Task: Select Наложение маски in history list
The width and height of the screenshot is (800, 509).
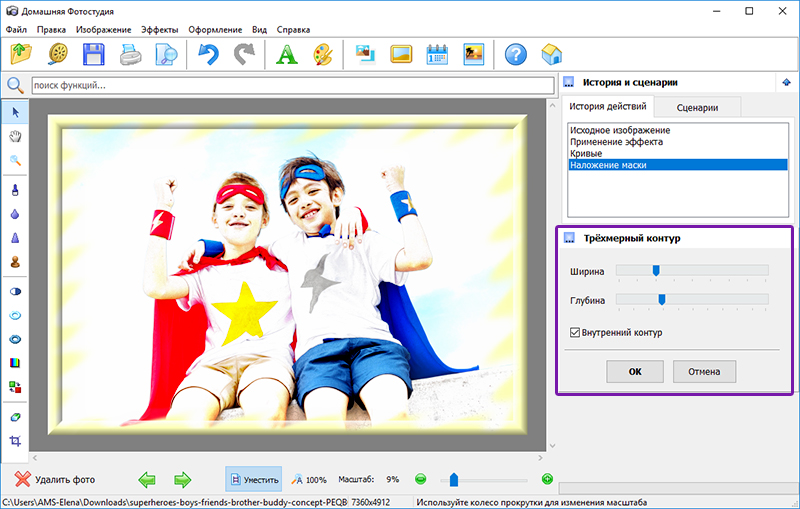Action: click(678, 165)
